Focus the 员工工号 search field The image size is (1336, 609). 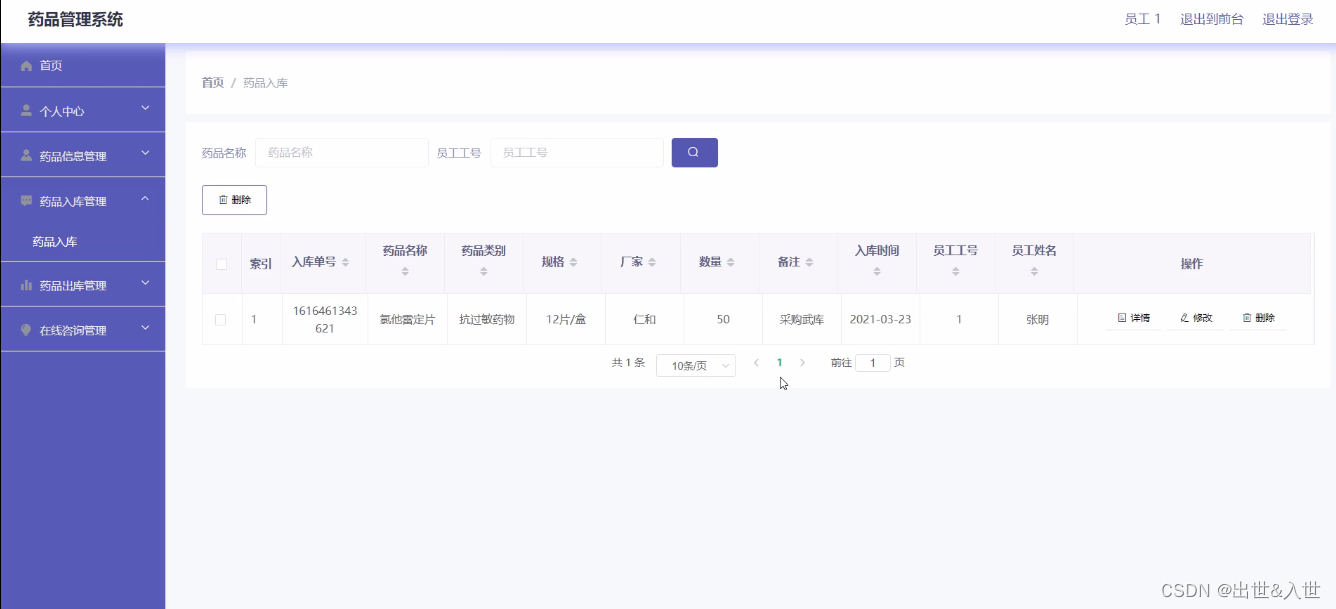(577, 153)
